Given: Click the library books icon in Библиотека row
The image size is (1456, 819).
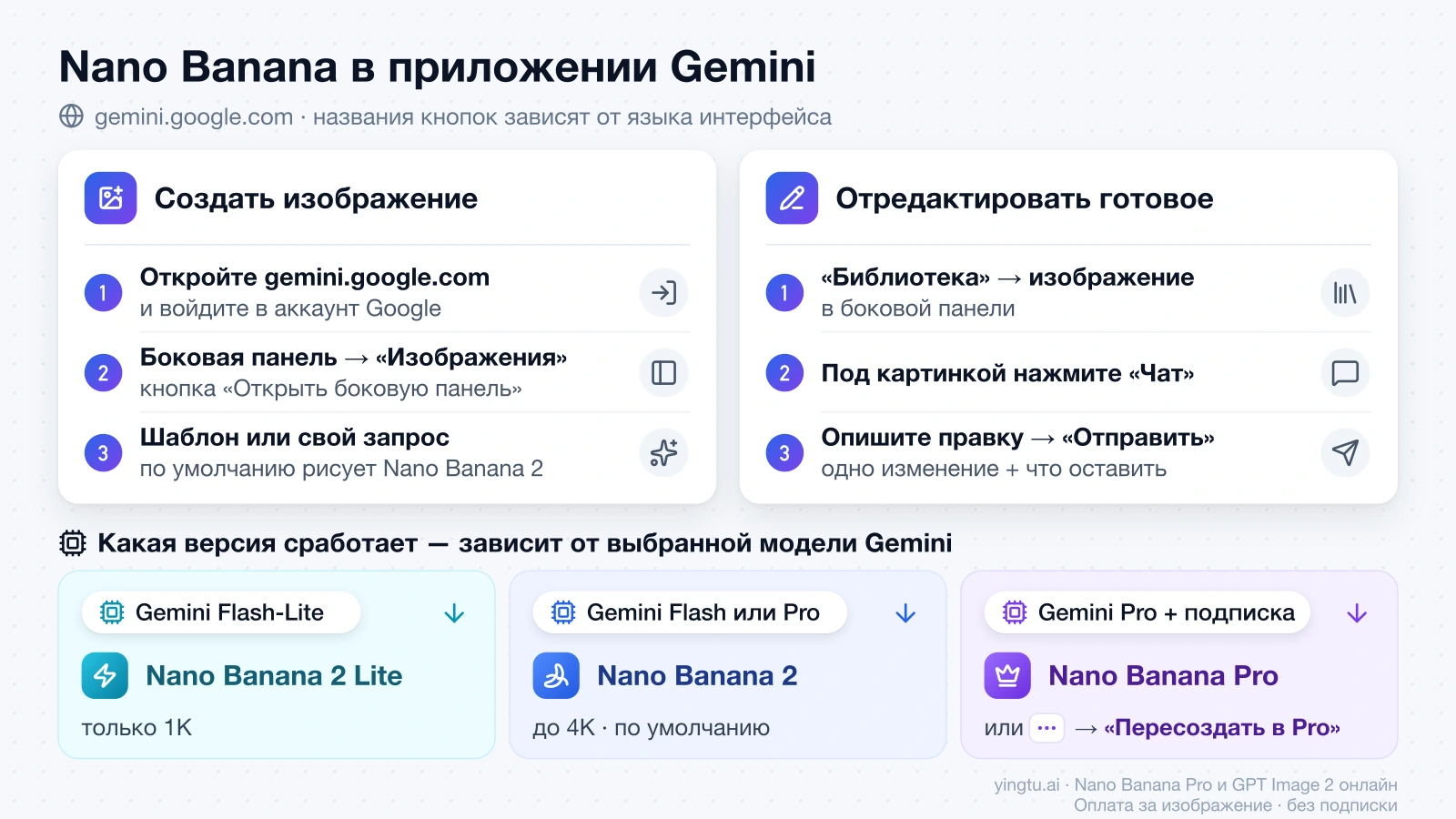Looking at the screenshot, I should click(1345, 293).
